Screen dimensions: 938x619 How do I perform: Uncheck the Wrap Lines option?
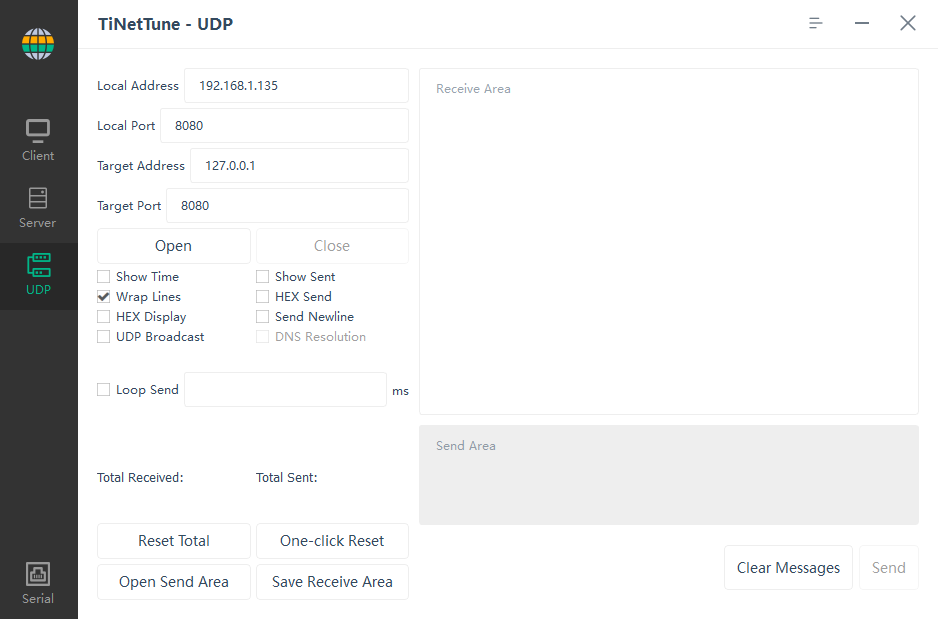(103, 296)
